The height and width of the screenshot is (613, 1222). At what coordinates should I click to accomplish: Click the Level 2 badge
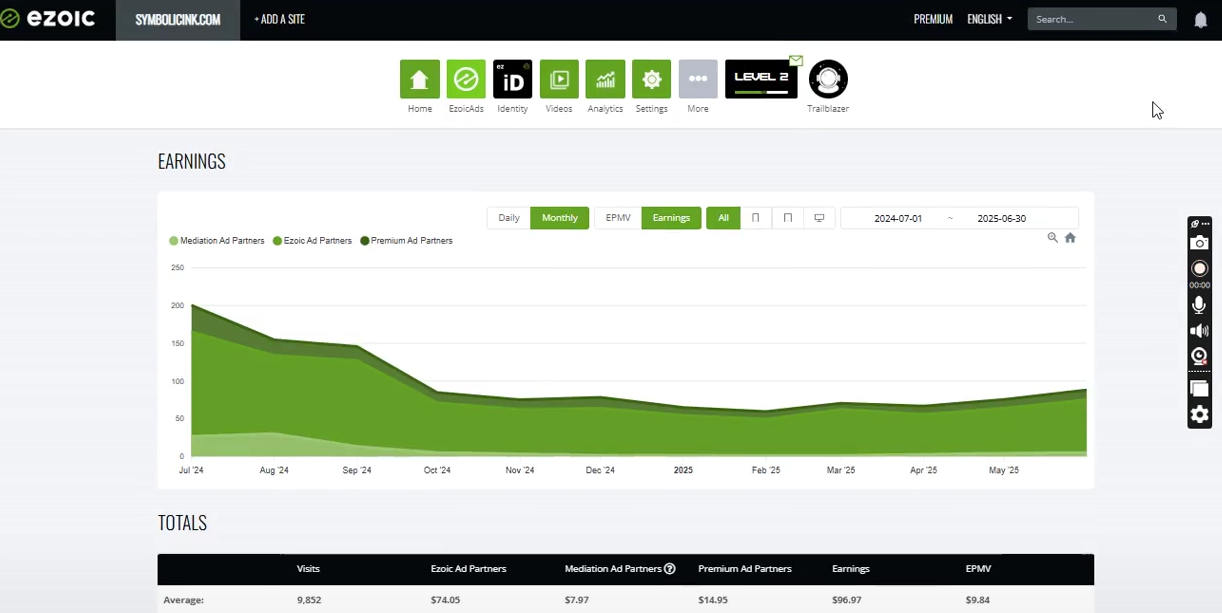761,79
